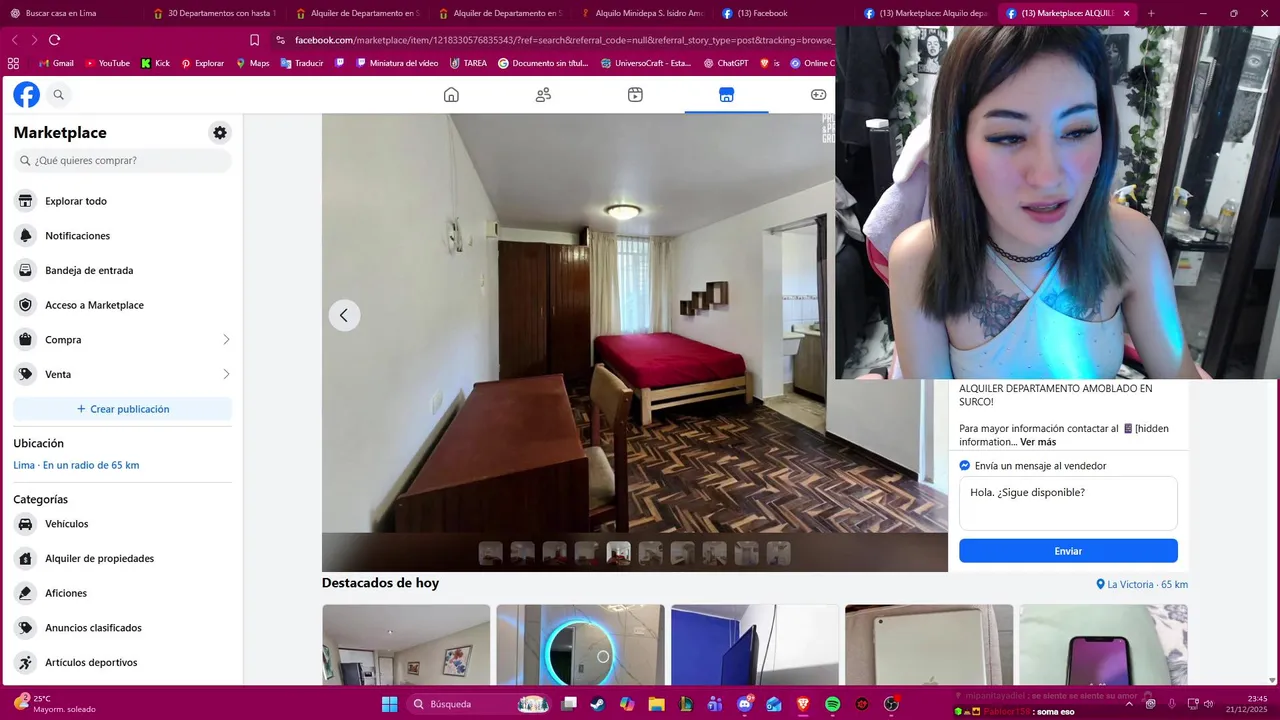Open the white tablet listing card

929,645
